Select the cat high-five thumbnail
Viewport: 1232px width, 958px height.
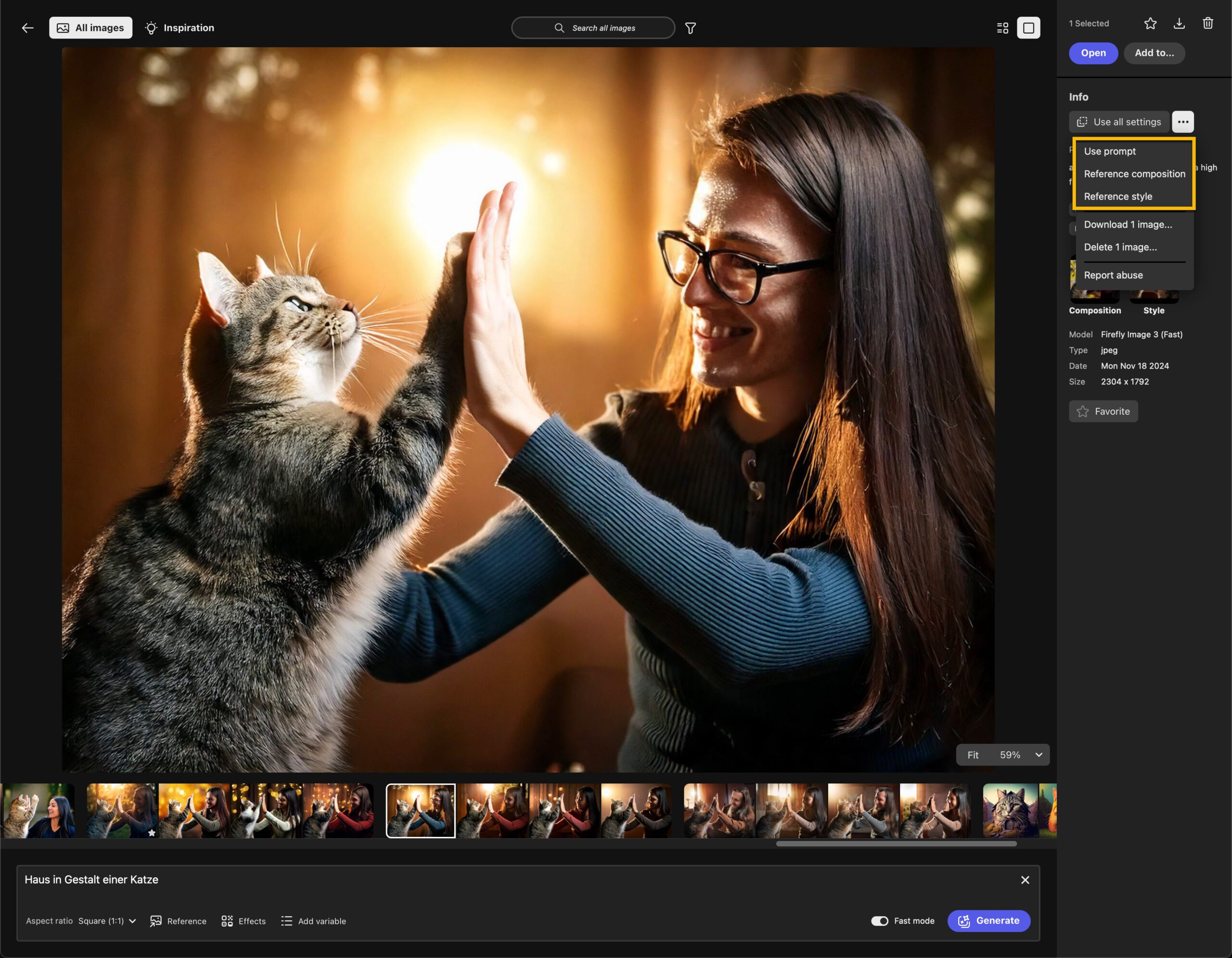(x=421, y=811)
